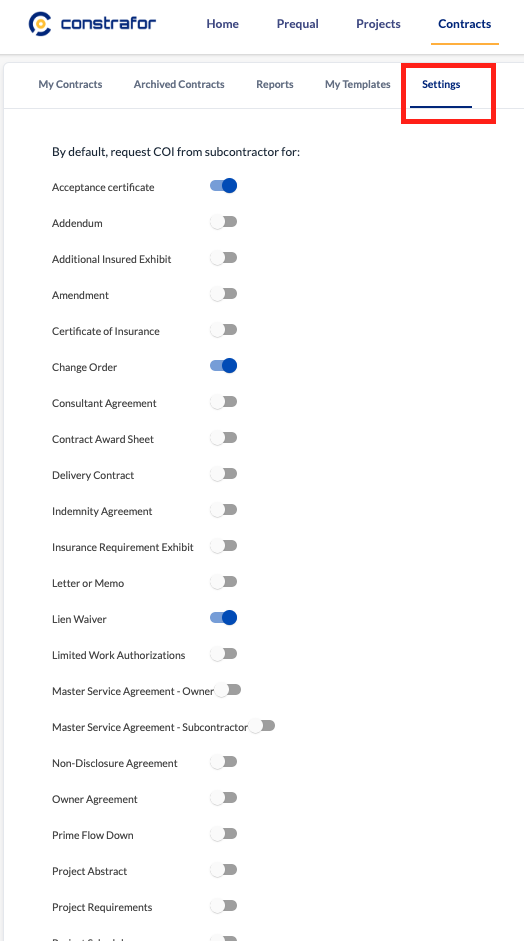Click the Constrafor logo icon
This screenshot has height=941, width=524.
[40, 23]
